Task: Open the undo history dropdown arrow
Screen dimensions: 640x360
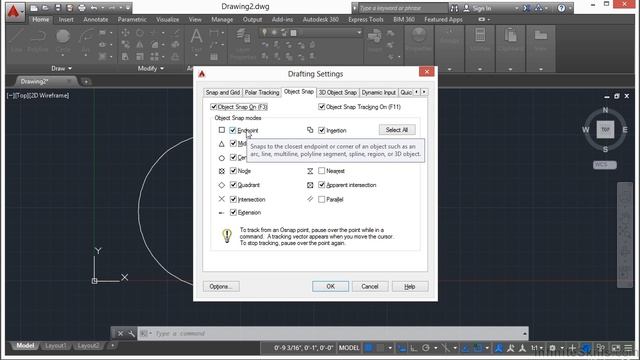Action: 102,8
